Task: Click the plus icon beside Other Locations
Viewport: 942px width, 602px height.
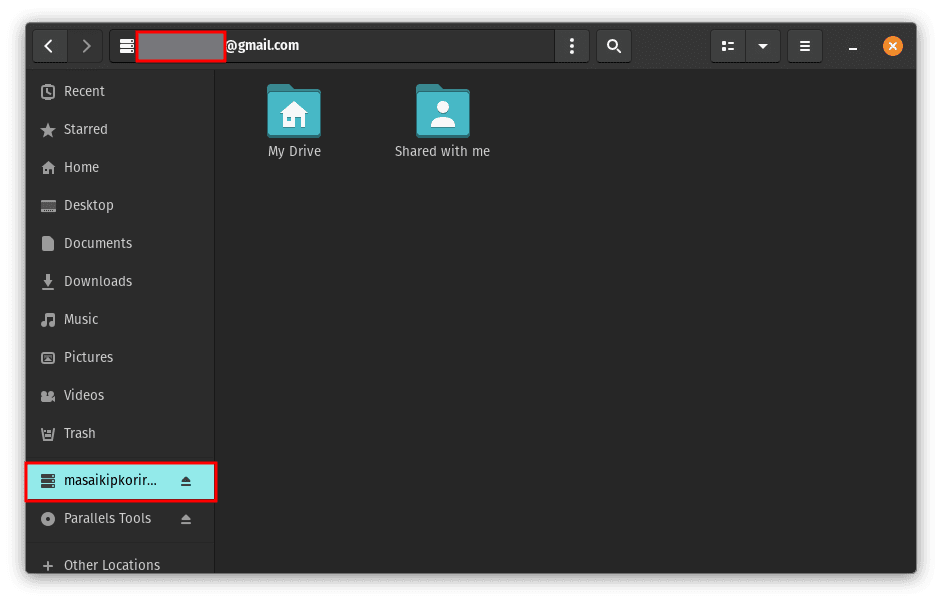Action: (x=48, y=565)
